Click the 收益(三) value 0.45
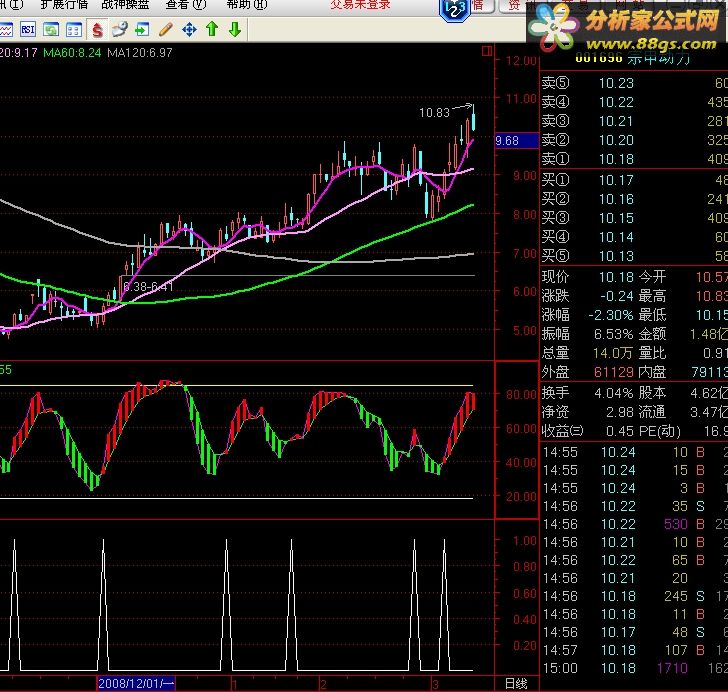The width and height of the screenshot is (728, 692). point(620,431)
